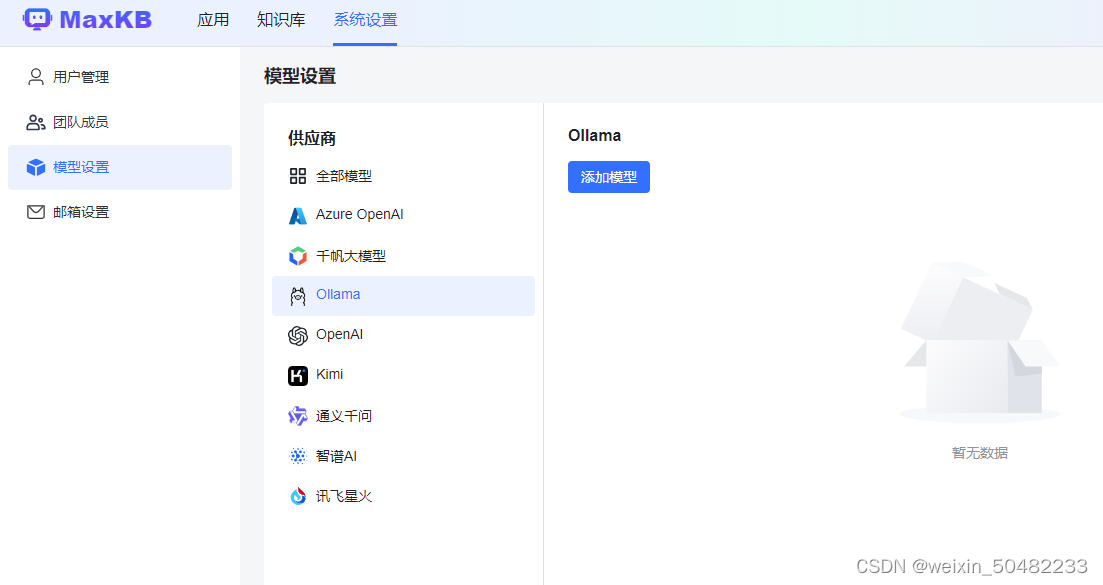Select the 通义千问 supplier
The height and width of the screenshot is (585, 1103).
[403, 416]
